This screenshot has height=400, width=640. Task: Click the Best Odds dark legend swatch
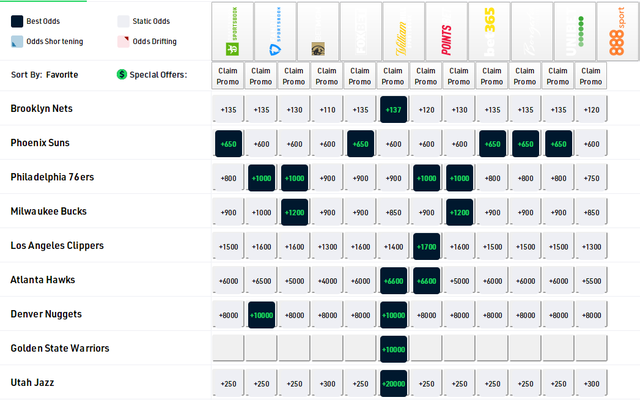click(x=17, y=20)
